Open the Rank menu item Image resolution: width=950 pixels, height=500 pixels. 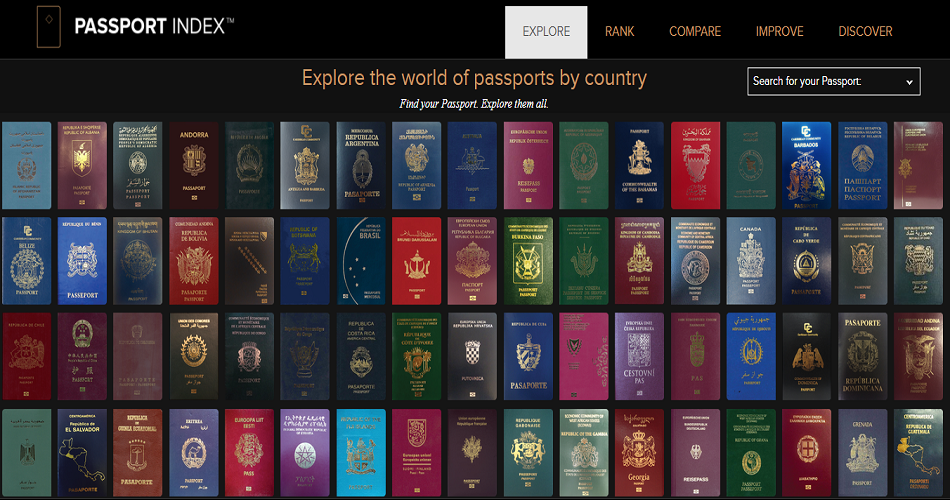click(619, 32)
